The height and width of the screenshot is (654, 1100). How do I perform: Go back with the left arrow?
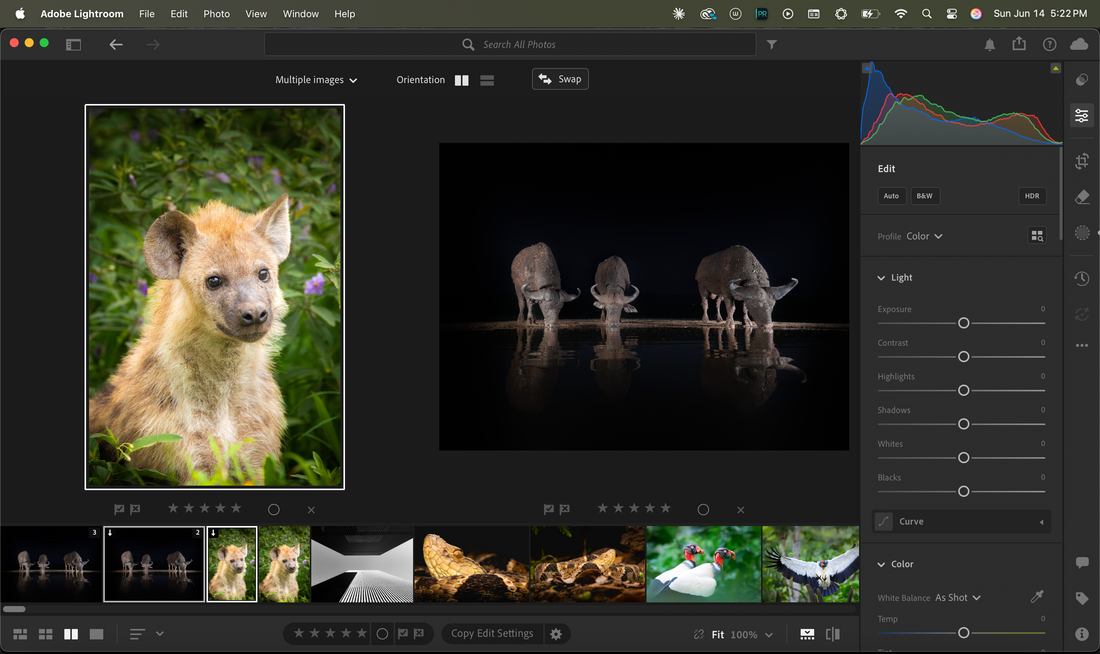point(116,44)
